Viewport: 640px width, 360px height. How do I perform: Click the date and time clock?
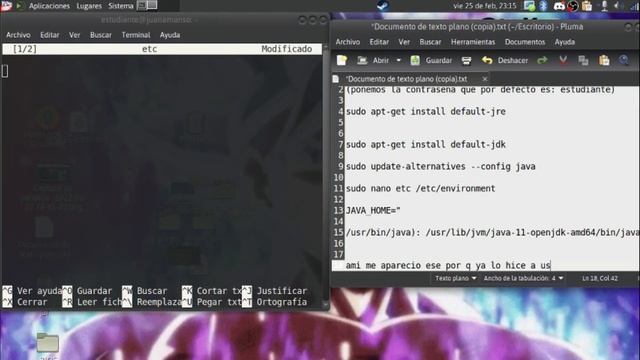[484, 6]
